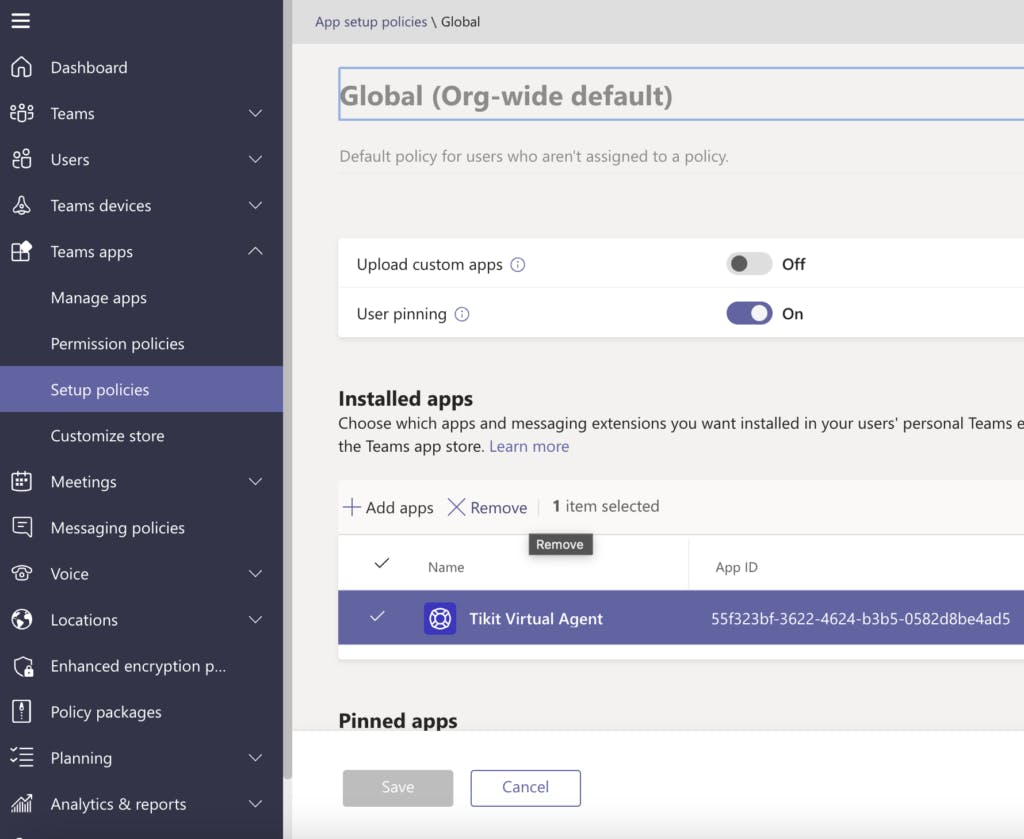
Task: Click the Teams devices bell icon
Action: click(21, 206)
